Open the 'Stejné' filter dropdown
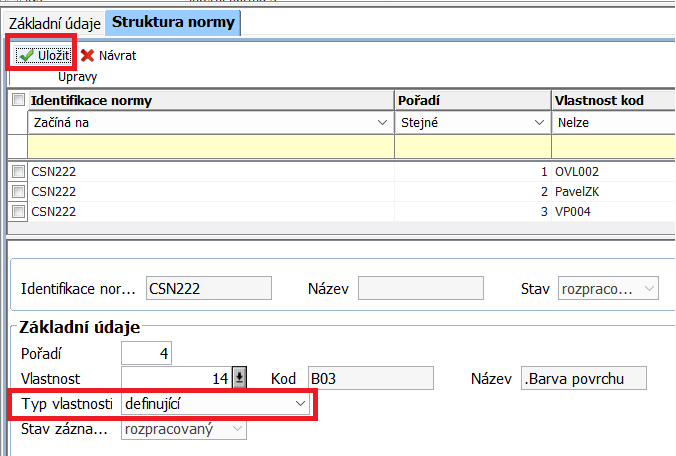This screenshot has height=456, width=676. [538, 123]
